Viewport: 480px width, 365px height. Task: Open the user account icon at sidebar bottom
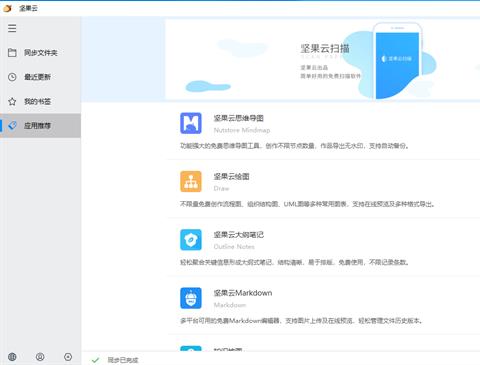click(40, 357)
